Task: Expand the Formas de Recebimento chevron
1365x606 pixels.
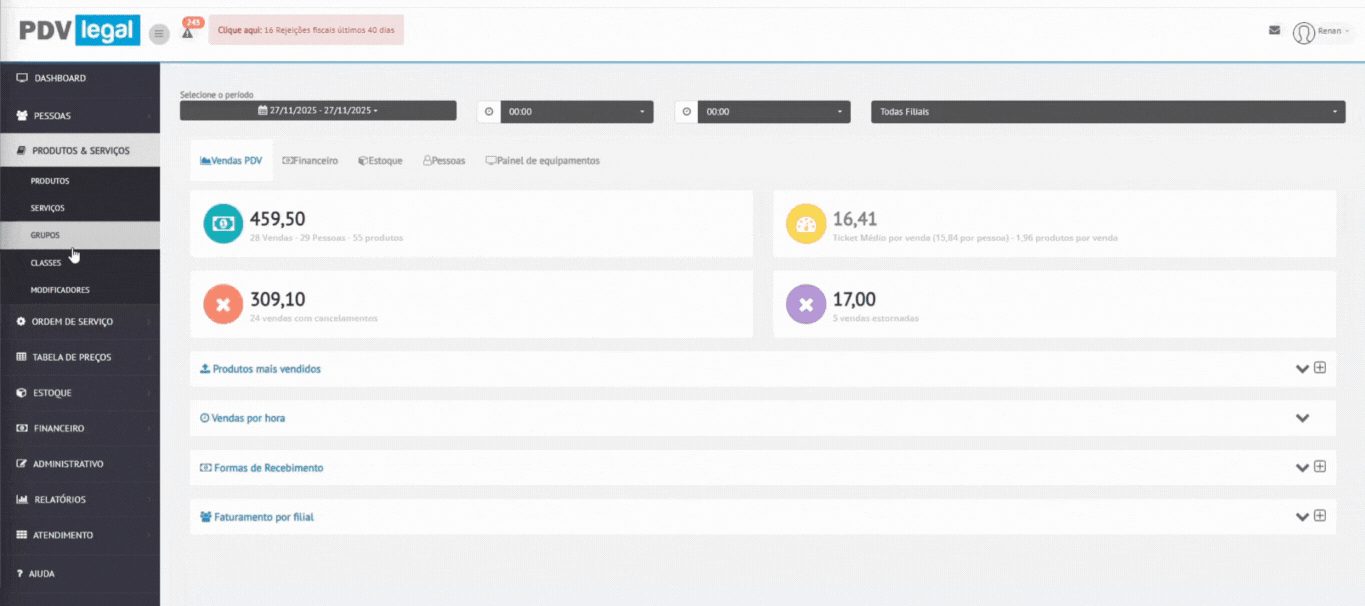Action: coord(1301,467)
